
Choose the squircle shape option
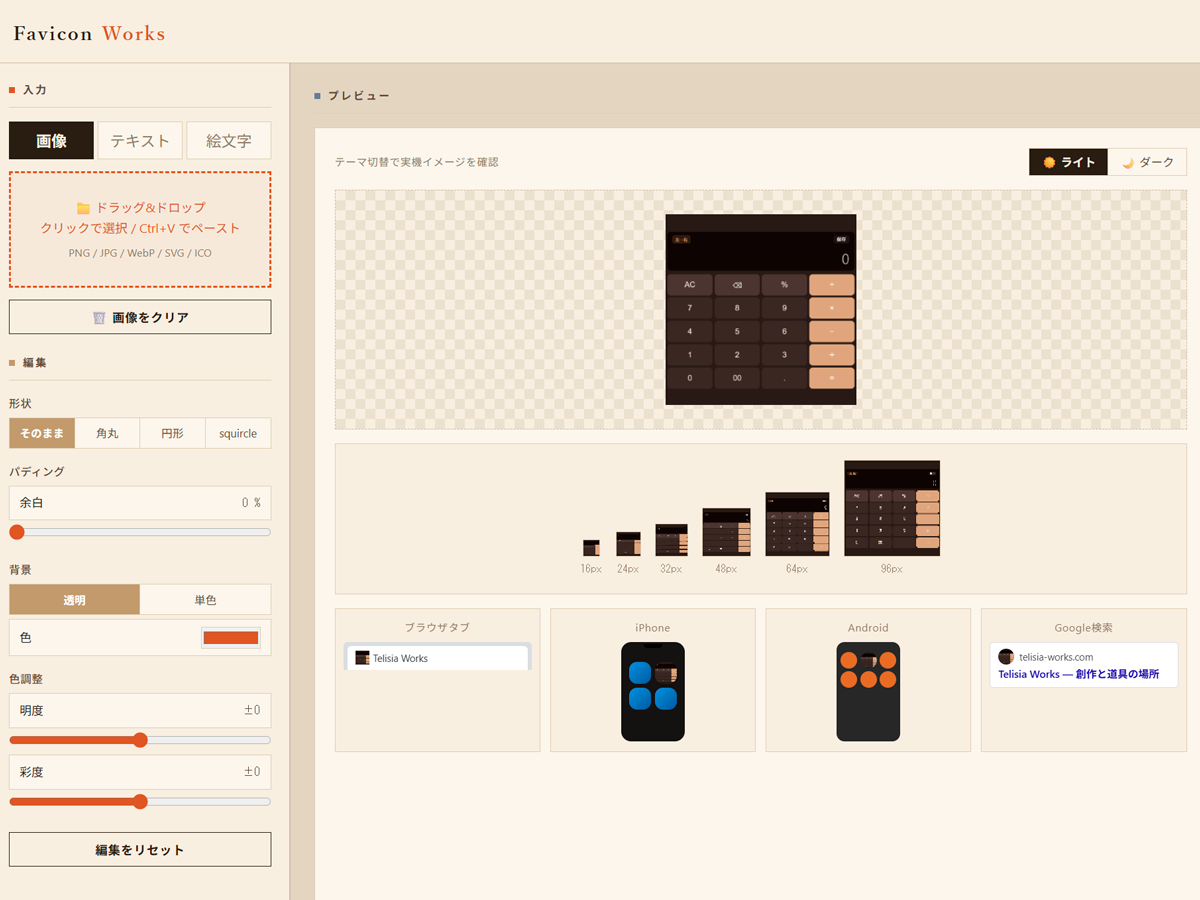click(x=238, y=433)
